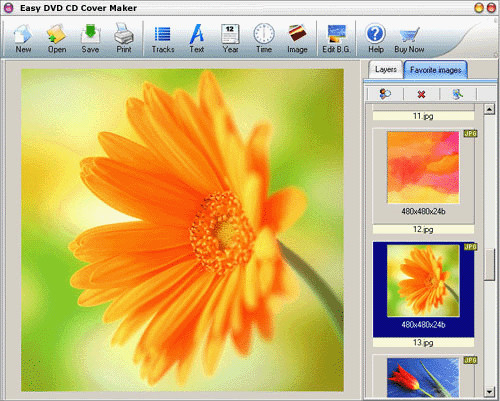500x401 pixels.
Task: Open Help from the toolbar
Action: (x=376, y=38)
